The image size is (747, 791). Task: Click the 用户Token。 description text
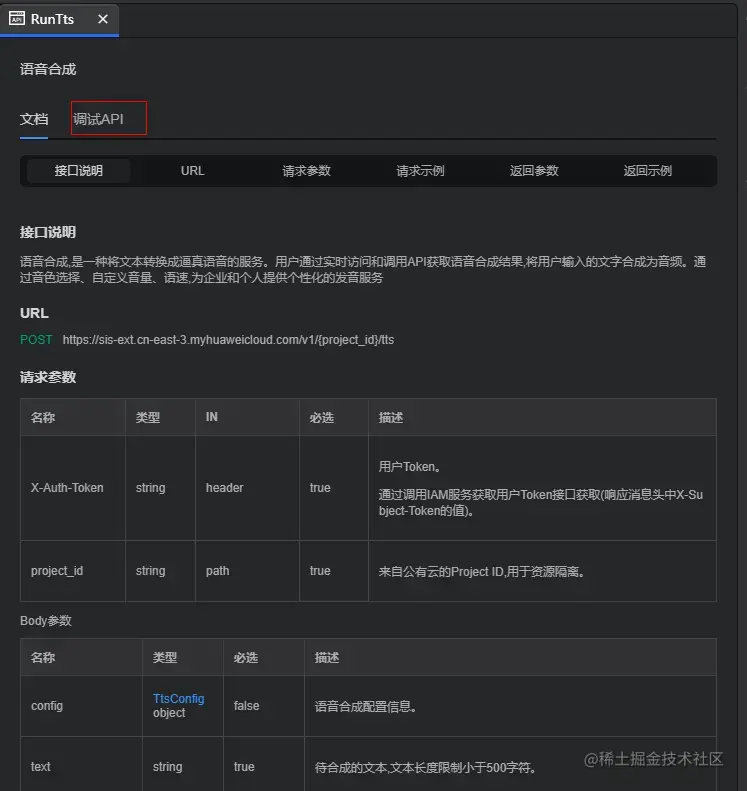tap(410, 467)
